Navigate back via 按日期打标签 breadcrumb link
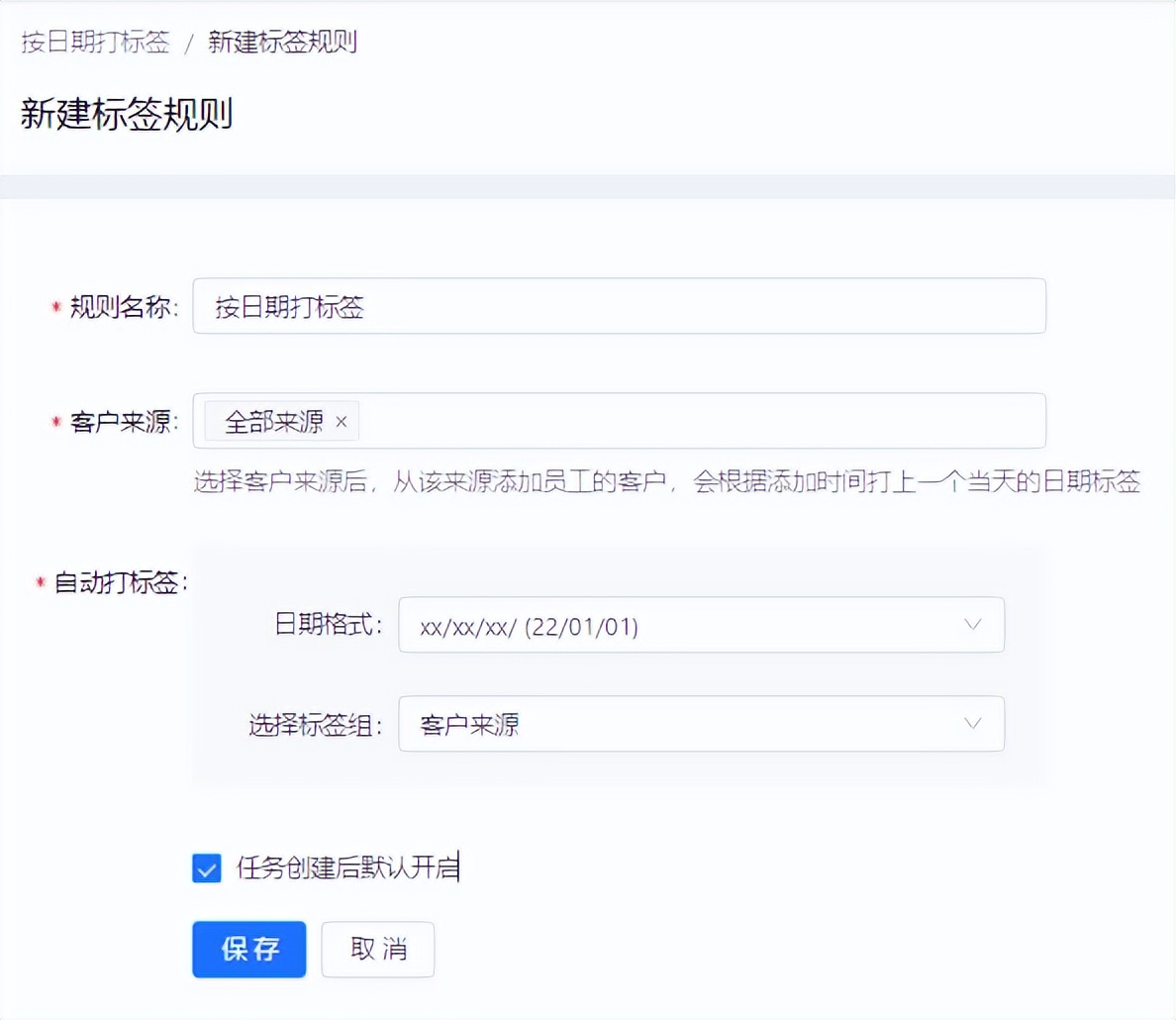This screenshot has width=1176, height=1020. [x=94, y=43]
